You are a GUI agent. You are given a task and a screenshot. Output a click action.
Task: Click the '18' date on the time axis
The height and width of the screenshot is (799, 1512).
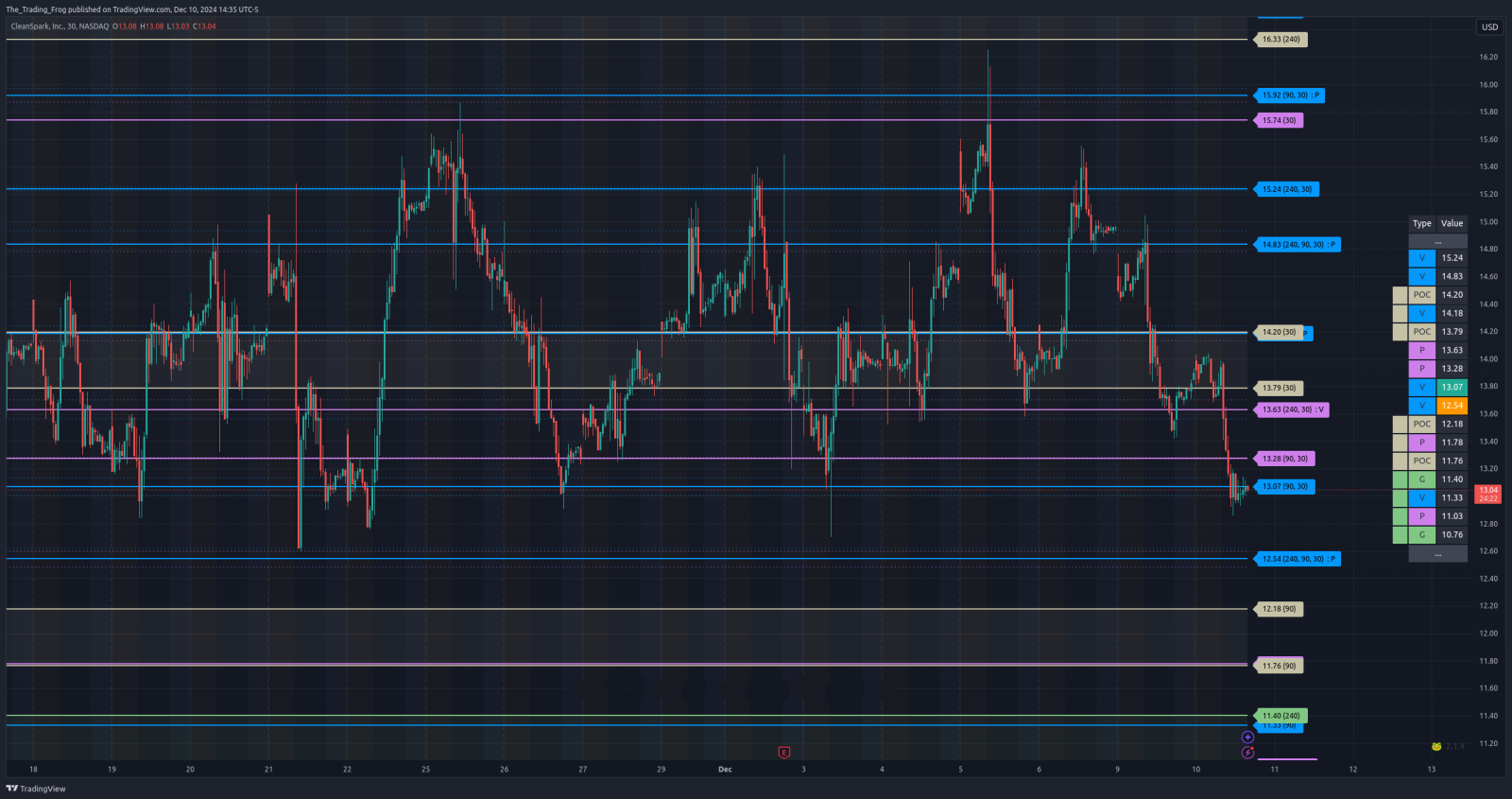(x=33, y=770)
